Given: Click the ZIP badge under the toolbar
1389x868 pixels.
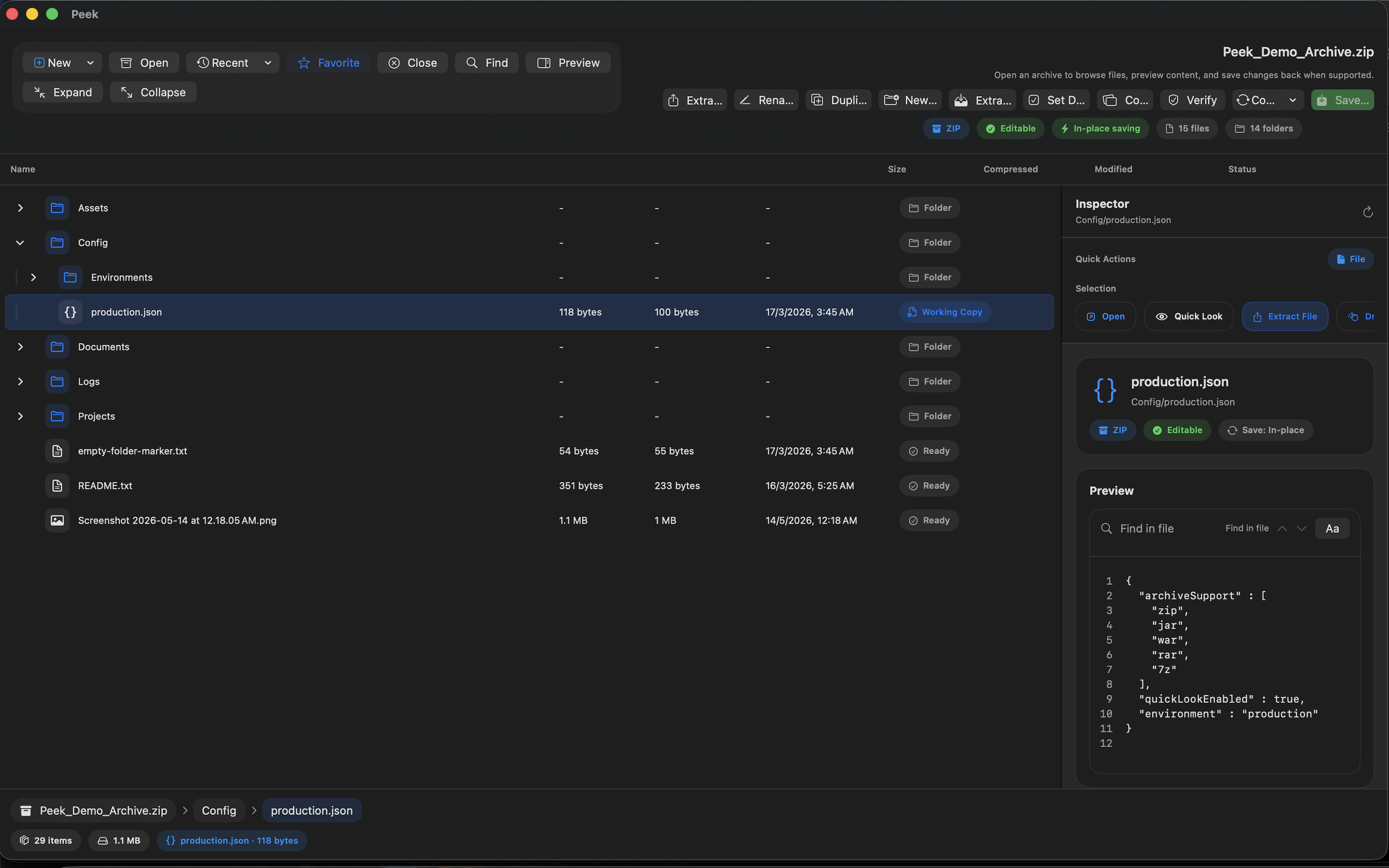Looking at the screenshot, I should (946, 129).
